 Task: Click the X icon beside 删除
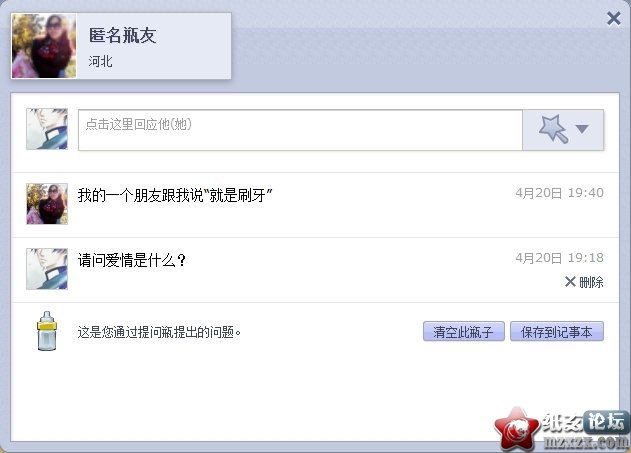click(570, 282)
